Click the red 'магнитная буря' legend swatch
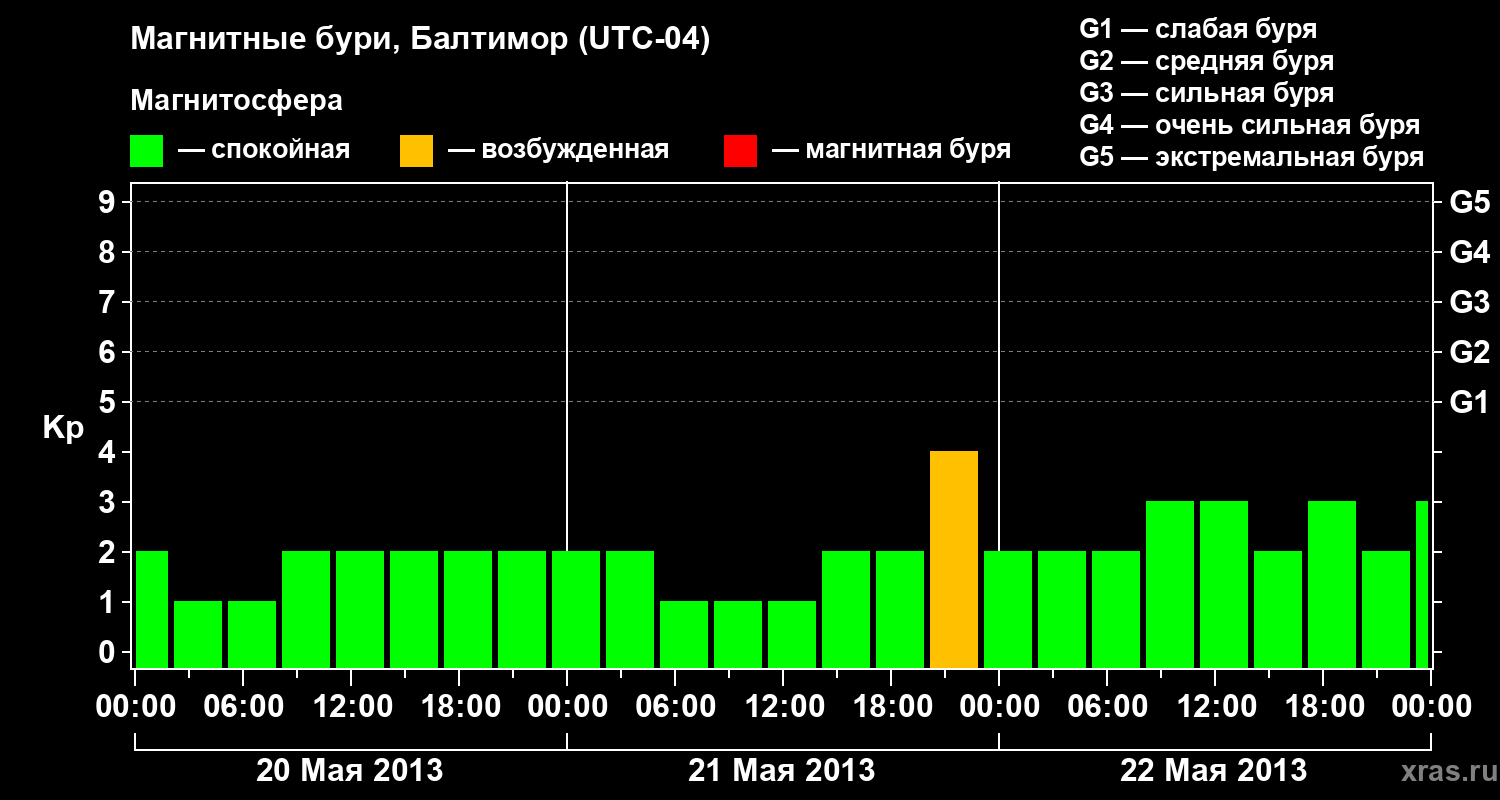Viewport: 1500px width, 800px height. 740,151
